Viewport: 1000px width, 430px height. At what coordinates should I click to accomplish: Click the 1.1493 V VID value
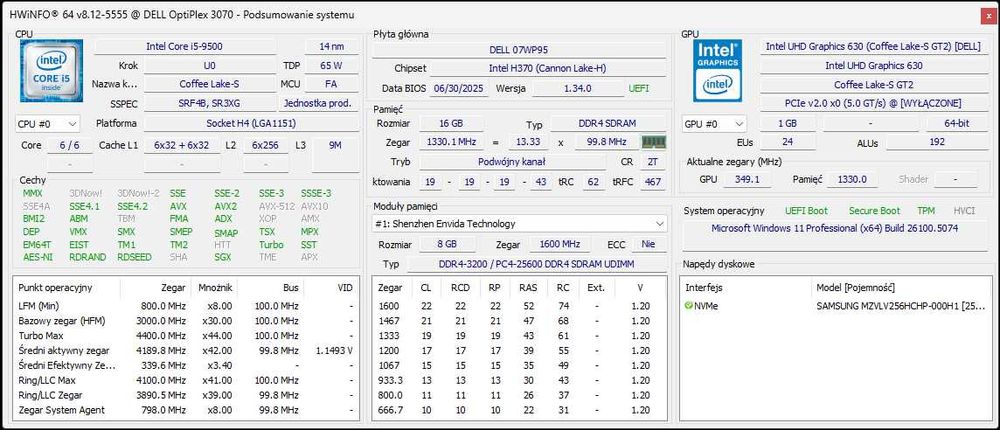(x=334, y=351)
